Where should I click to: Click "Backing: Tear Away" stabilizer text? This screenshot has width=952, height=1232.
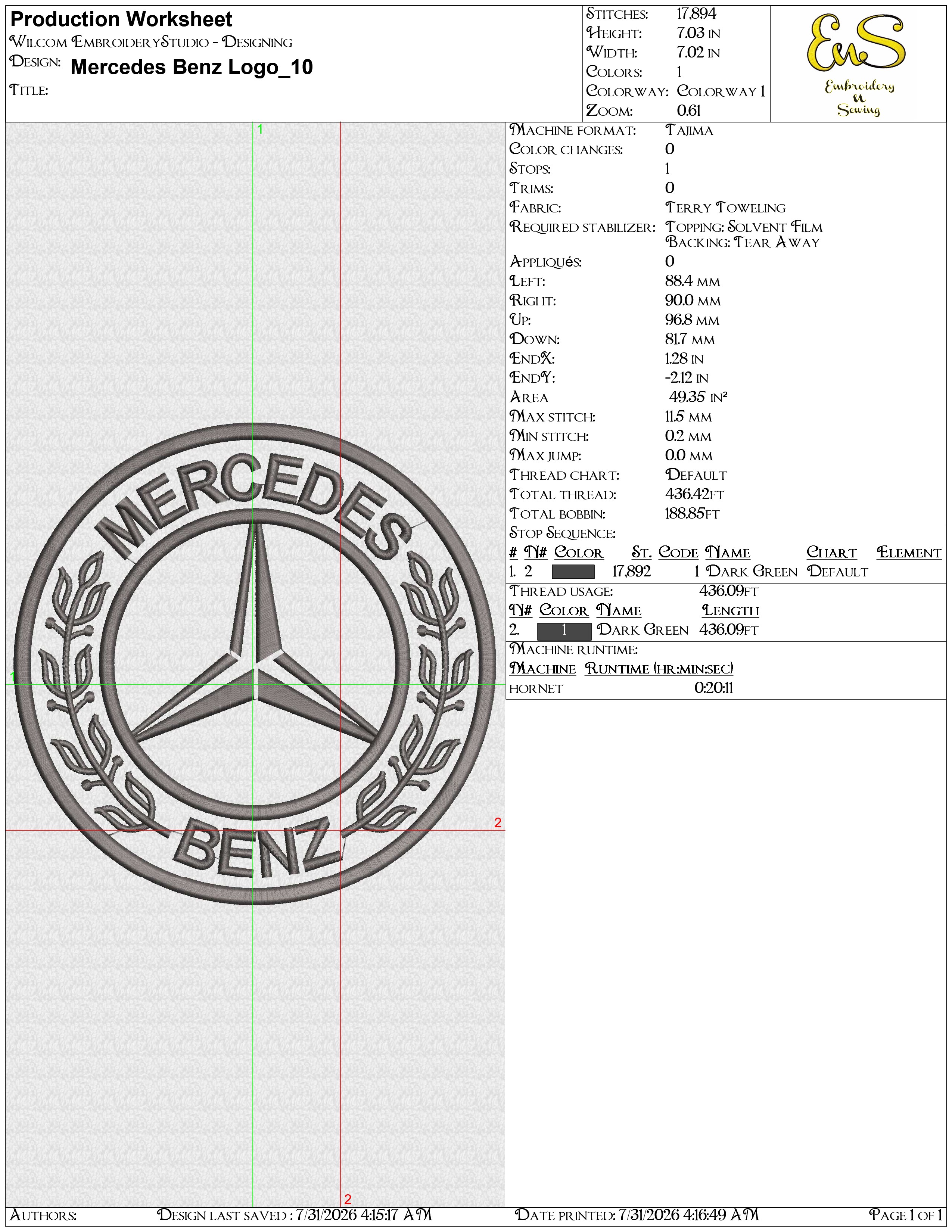[x=742, y=243]
